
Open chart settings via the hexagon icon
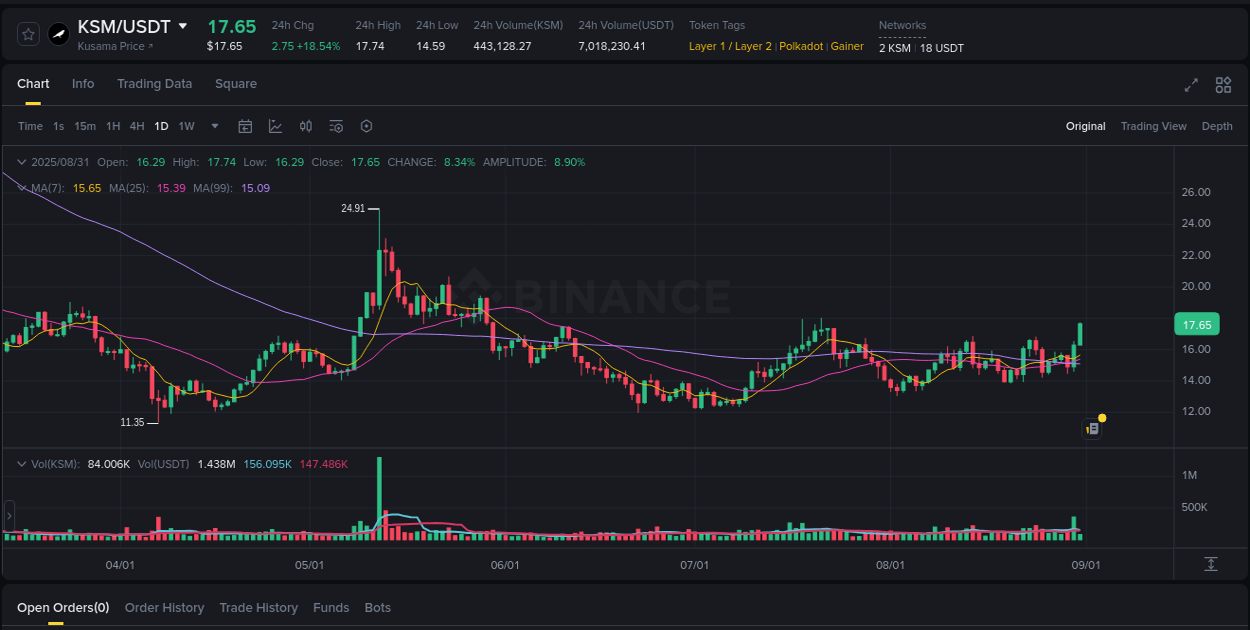pos(366,126)
